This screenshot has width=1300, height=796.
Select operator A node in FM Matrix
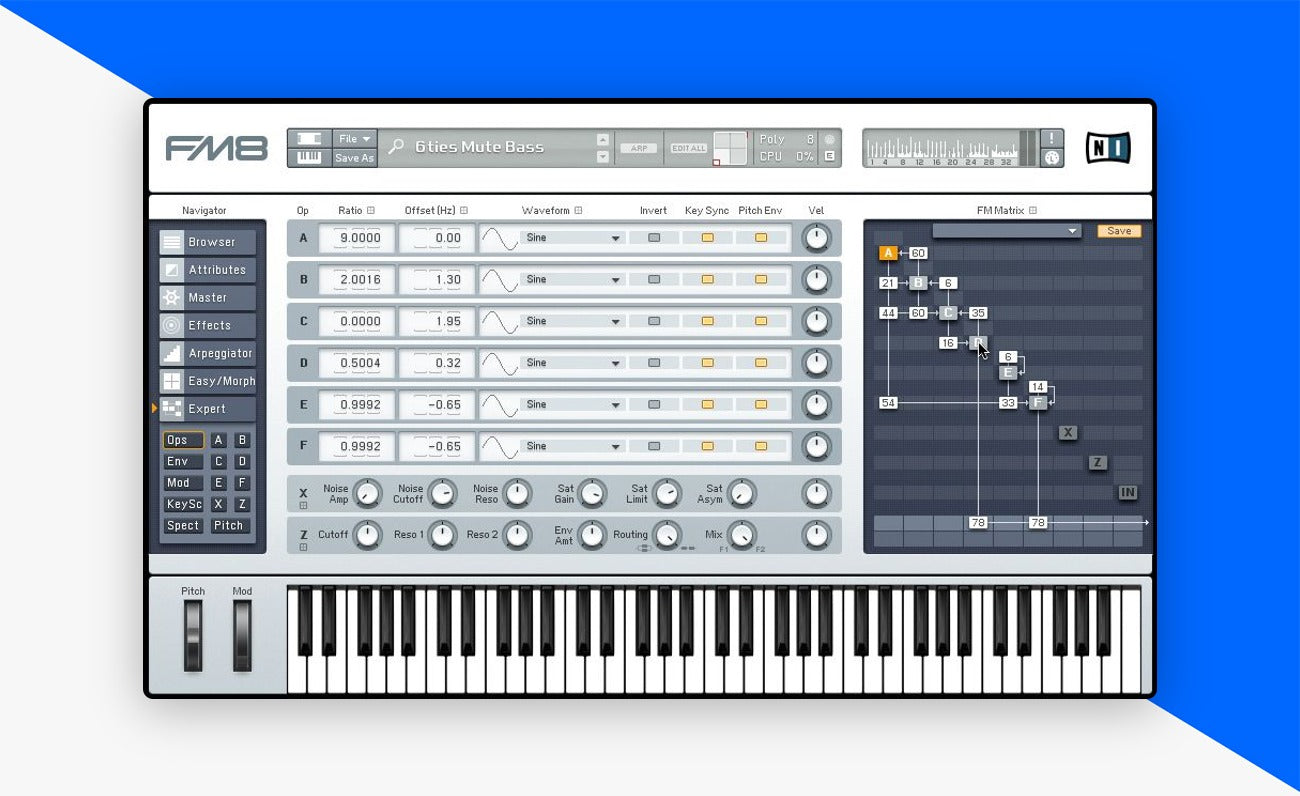click(x=888, y=253)
